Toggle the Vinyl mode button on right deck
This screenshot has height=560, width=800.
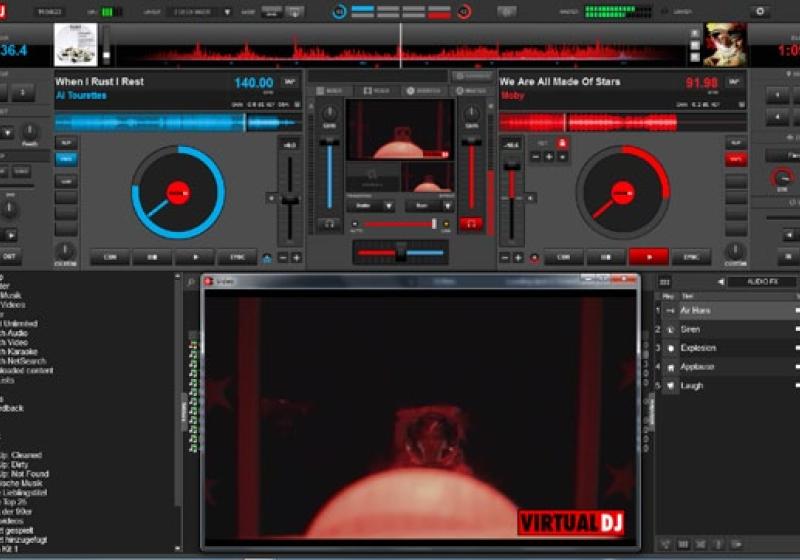click(x=736, y=159)
